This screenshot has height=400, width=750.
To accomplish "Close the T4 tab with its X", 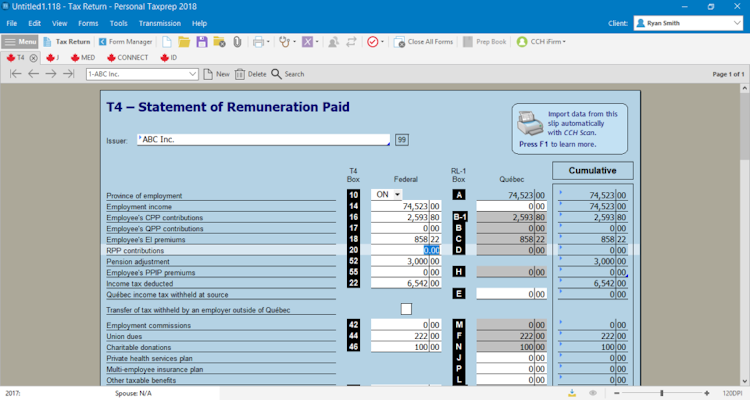I will 33,58.
